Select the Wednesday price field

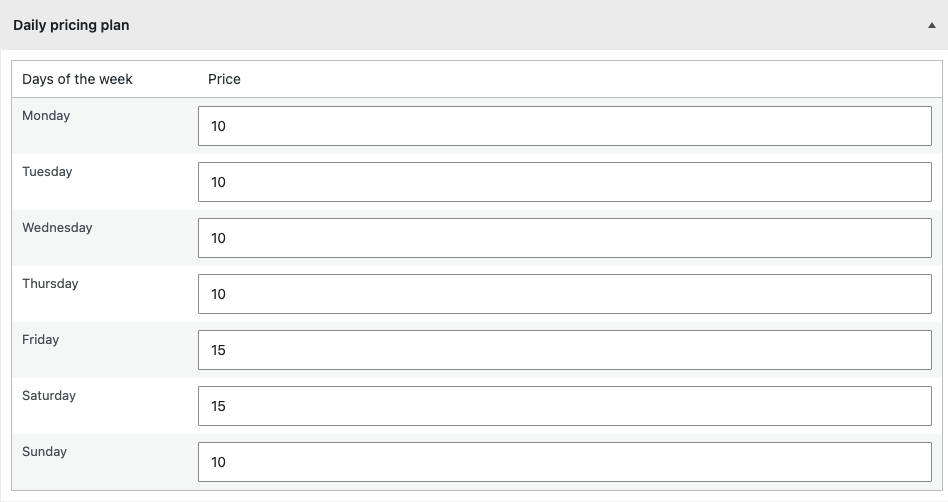point(565,238)
